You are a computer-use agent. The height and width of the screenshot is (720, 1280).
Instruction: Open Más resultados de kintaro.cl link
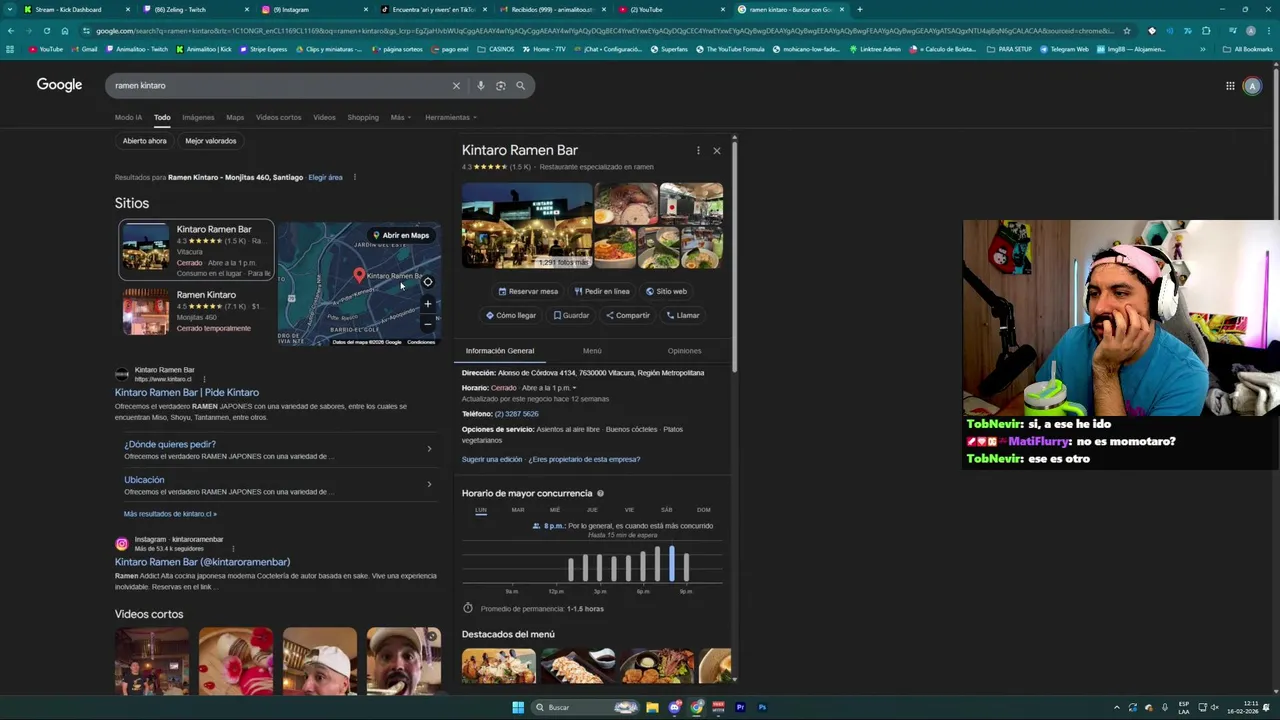pos(170,514)
